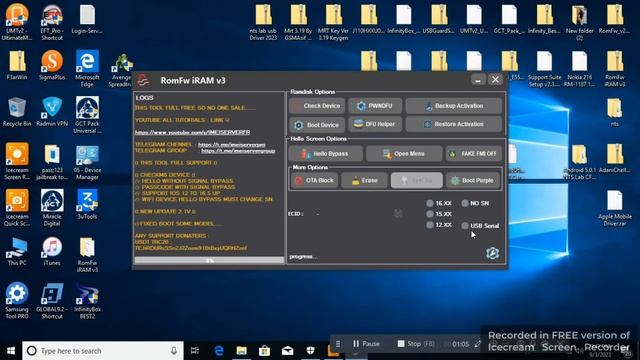Open GLOBAL9.2 Shortcut icon
This screenshot has height=360, width=640.
point(52,301)
